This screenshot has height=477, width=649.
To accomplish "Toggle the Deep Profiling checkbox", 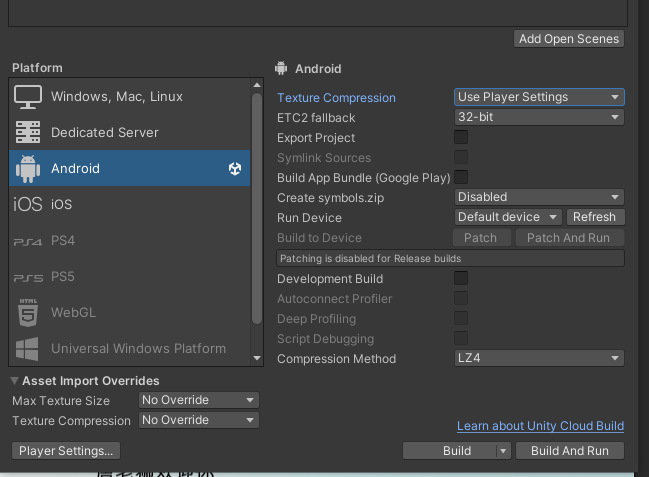I will pos(461,318).
